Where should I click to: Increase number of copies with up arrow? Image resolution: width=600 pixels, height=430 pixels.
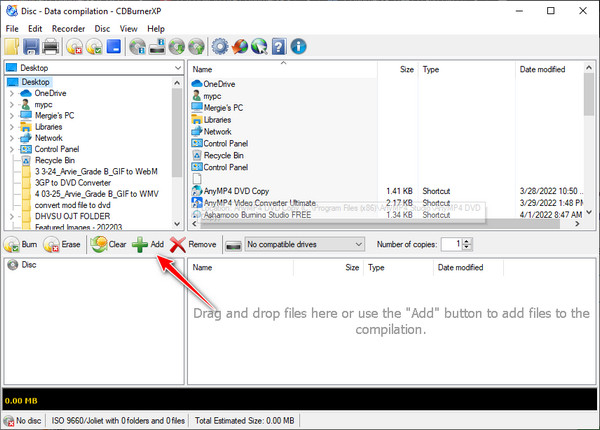click(x=467, y=241)
